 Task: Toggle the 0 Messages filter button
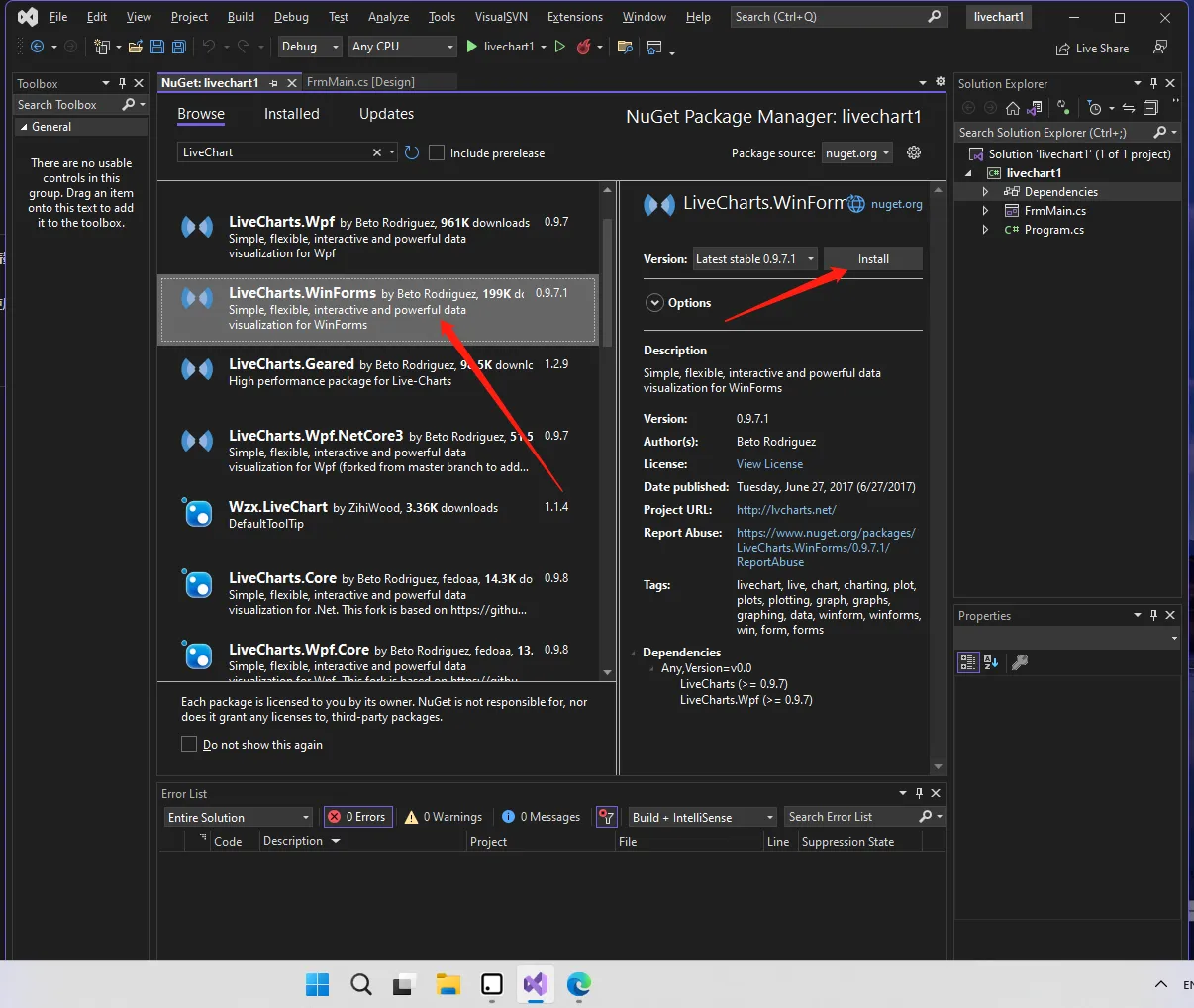541,817
